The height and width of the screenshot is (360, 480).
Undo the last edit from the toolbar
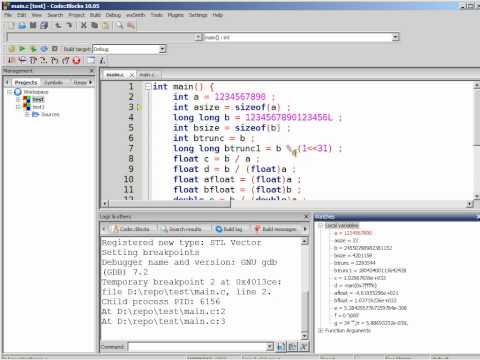point(58,25)
